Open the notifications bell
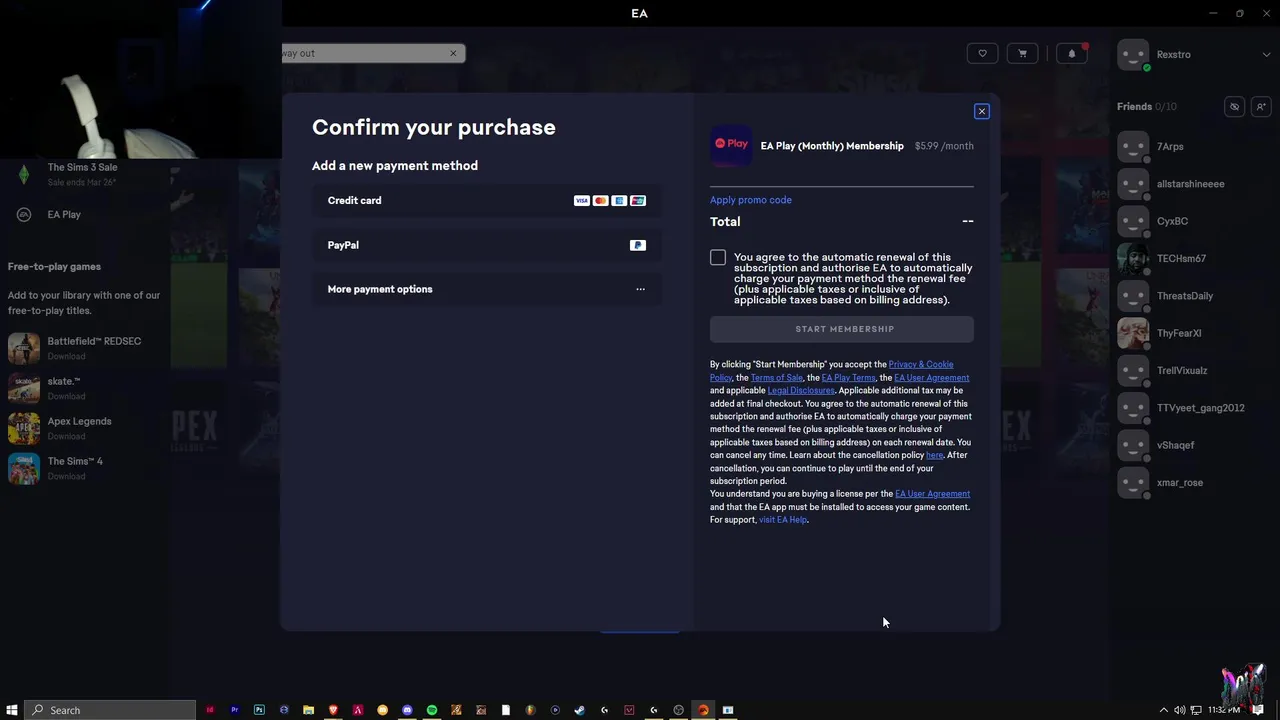 (x=1072, y=54)
